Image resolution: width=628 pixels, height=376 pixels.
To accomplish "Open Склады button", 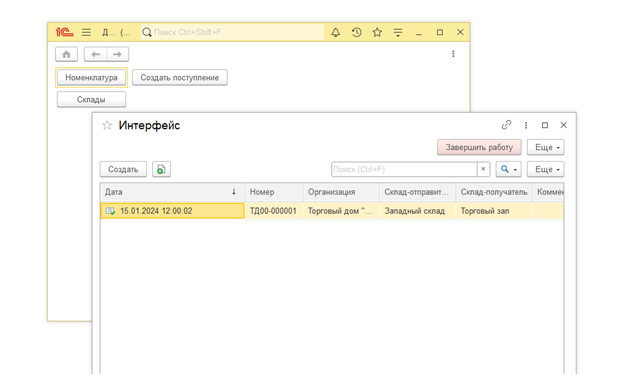I will (91, 100).
